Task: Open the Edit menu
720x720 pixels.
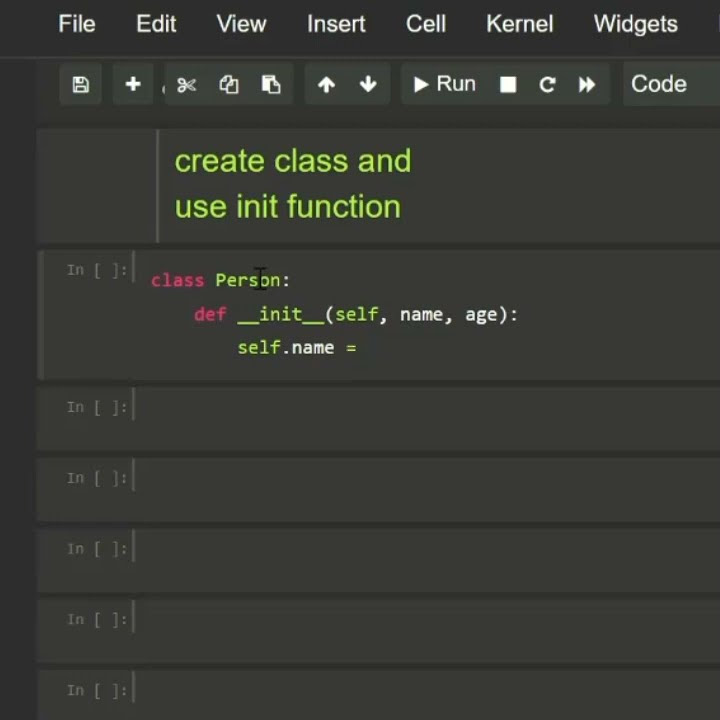Action: pos(156,24)
